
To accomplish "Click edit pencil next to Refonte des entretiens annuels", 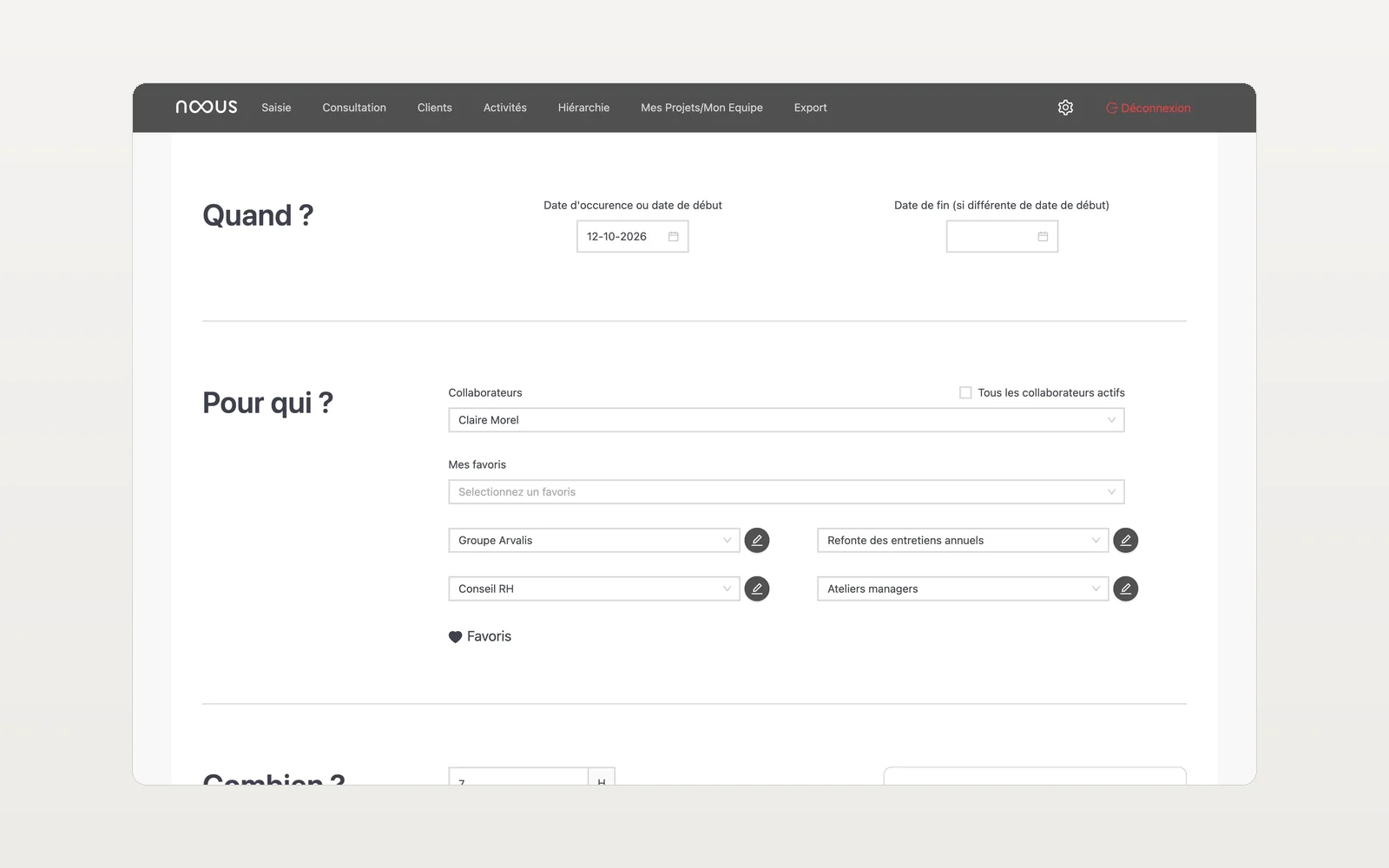I will pos(1125,540).
